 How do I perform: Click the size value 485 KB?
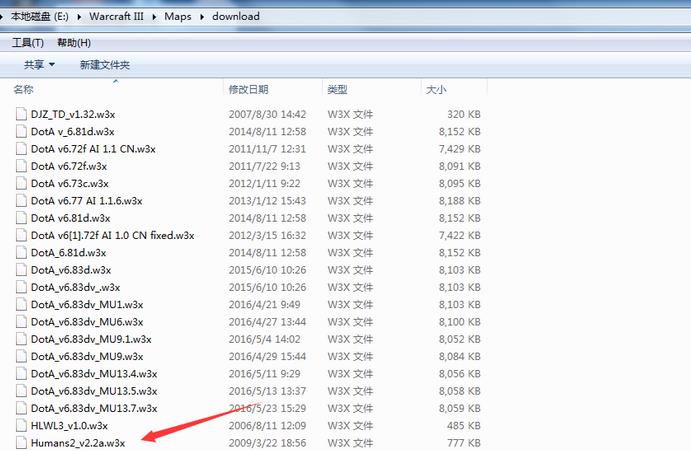click(x=464, y=425)
